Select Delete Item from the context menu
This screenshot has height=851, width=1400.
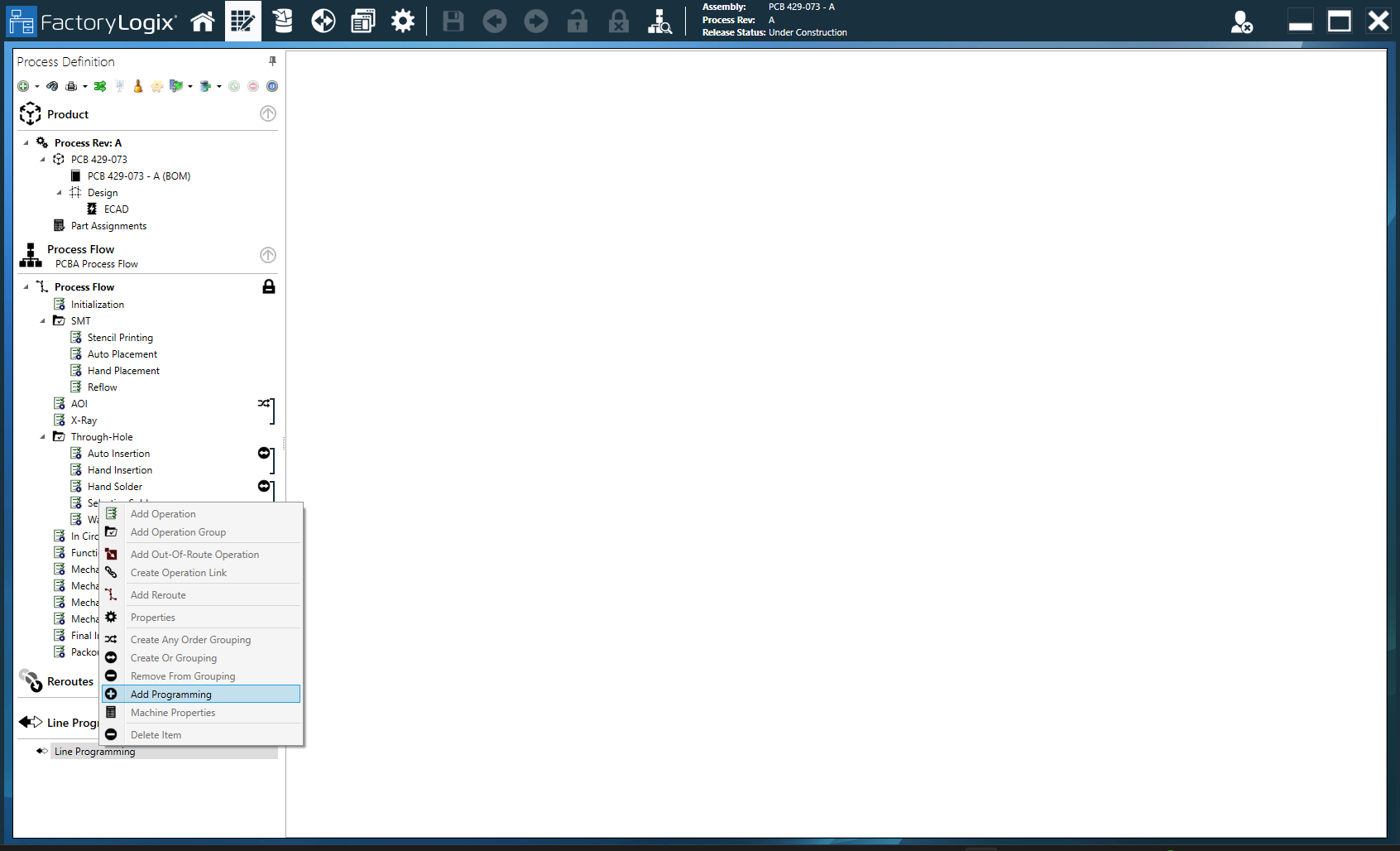[156, 734]
